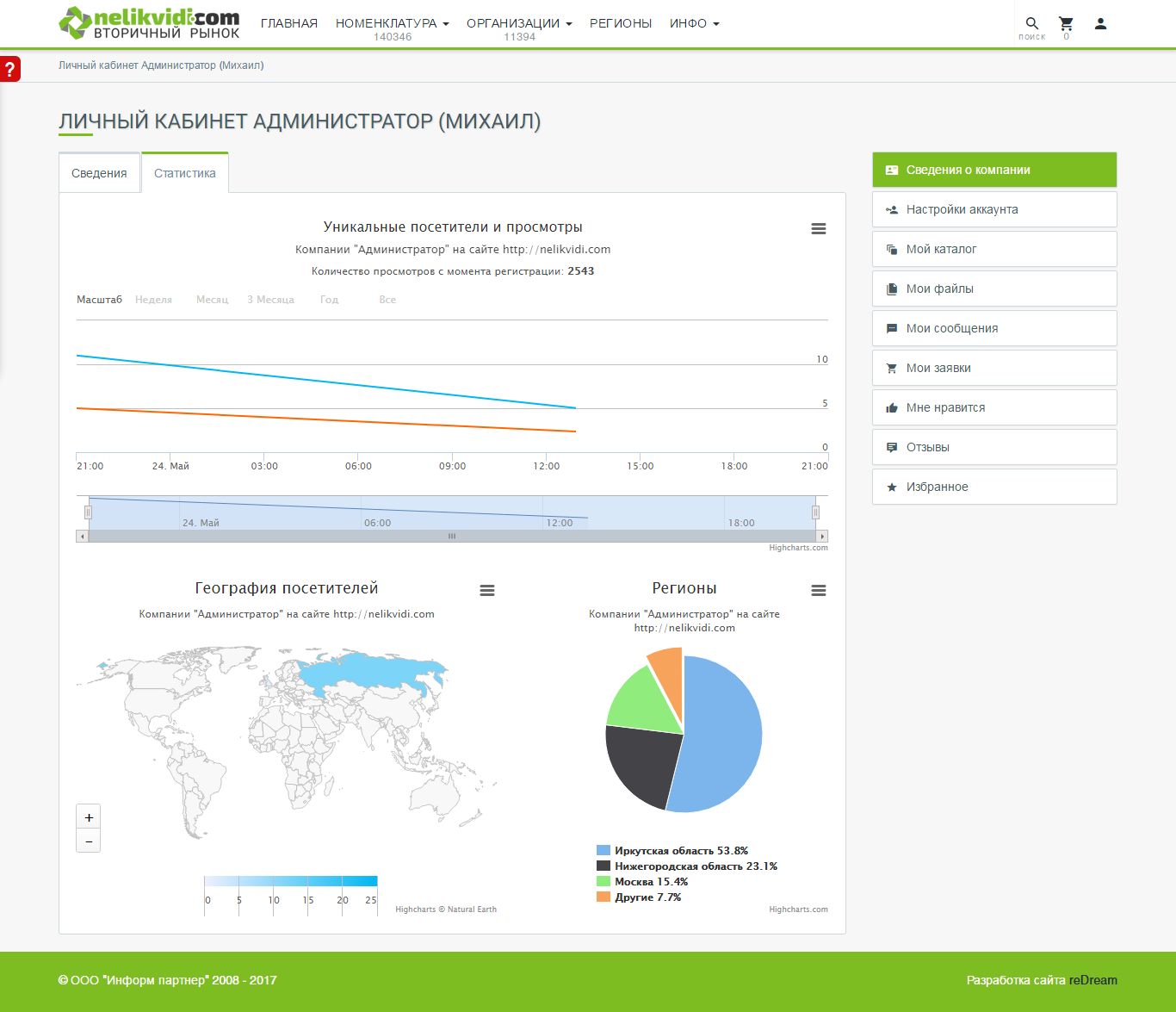1176x1012 pixels.
Task: Expand the Организации dropdown menu
Action: point(519,24)
